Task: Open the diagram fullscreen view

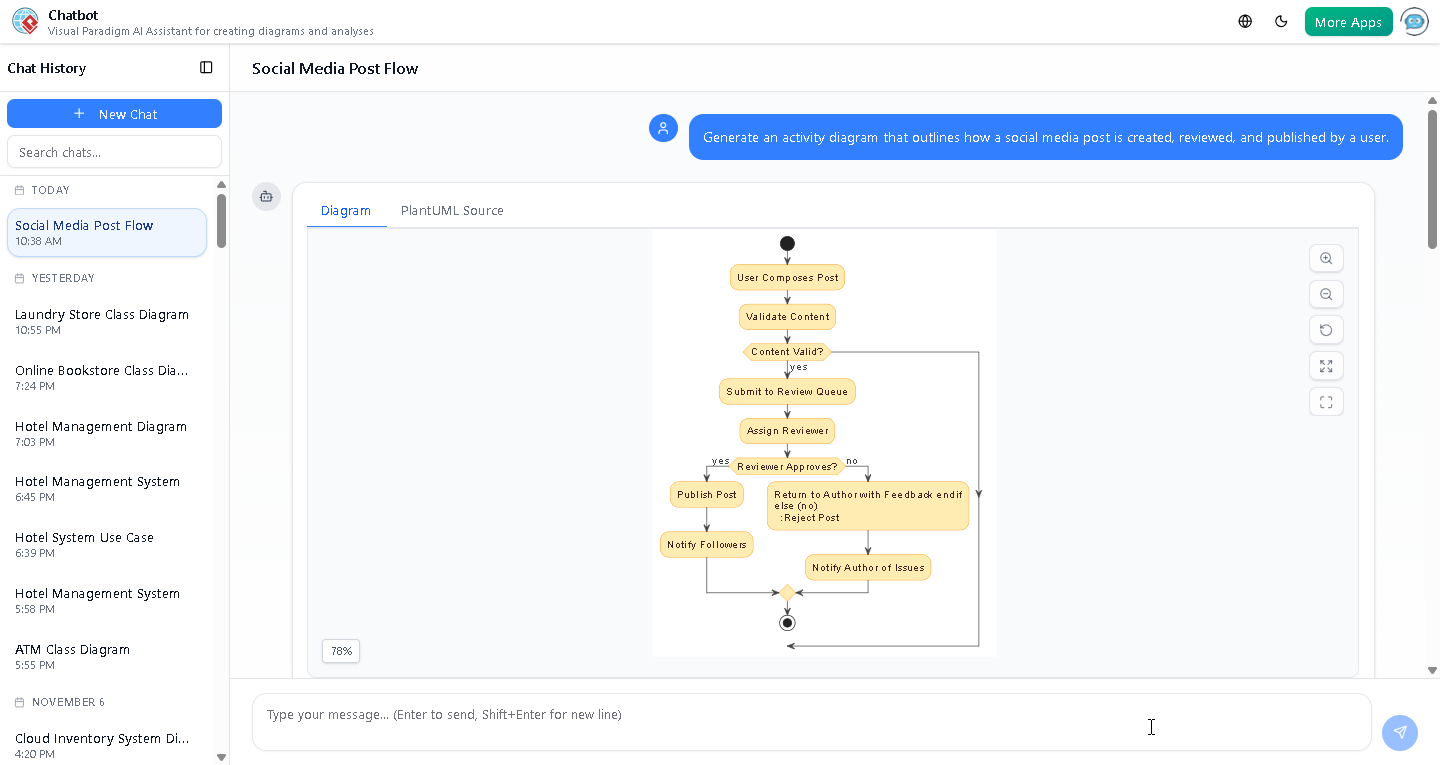Action: pos(1326,401)
